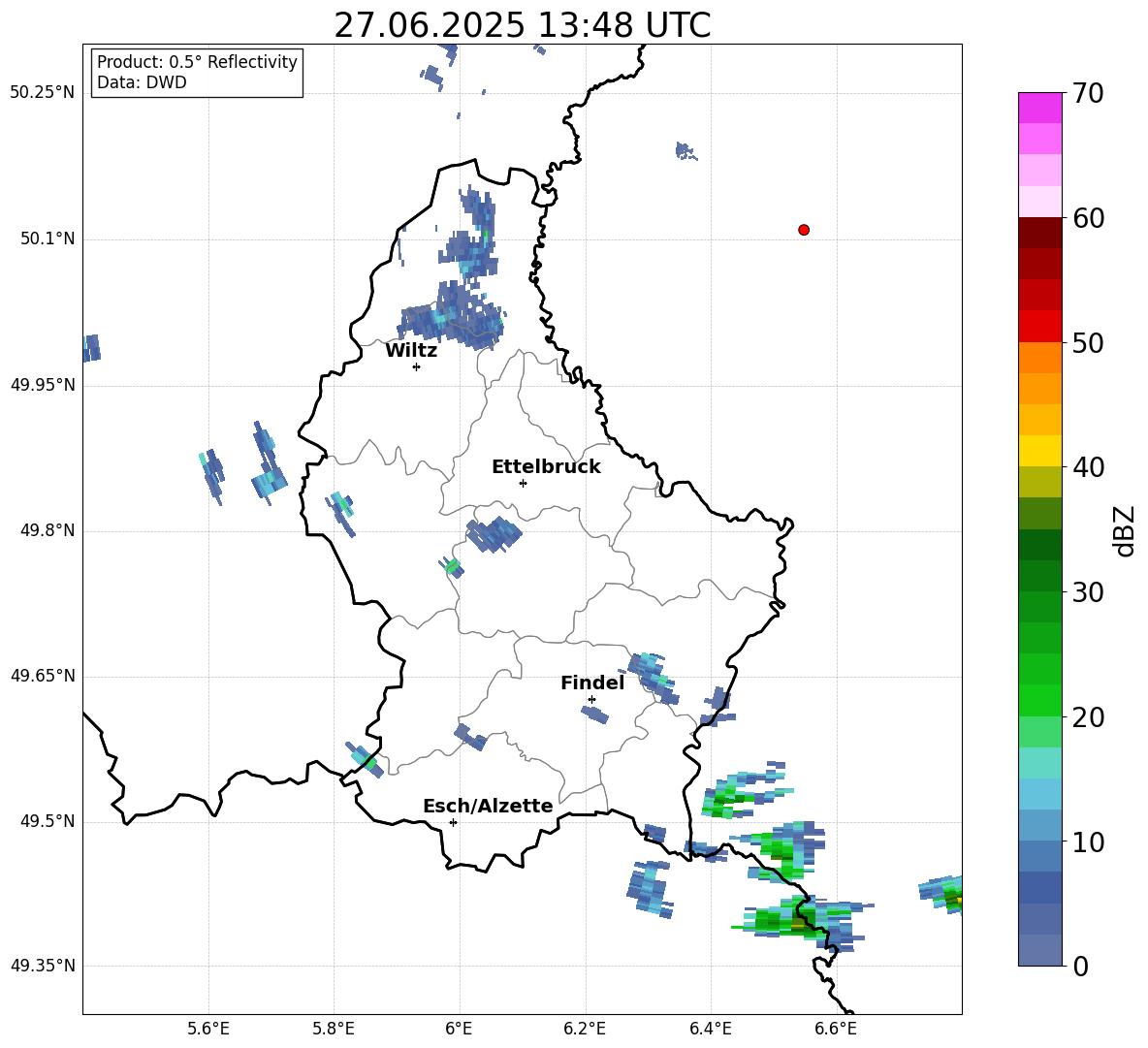Click the magenta top segment of the colorbar

1039,108
